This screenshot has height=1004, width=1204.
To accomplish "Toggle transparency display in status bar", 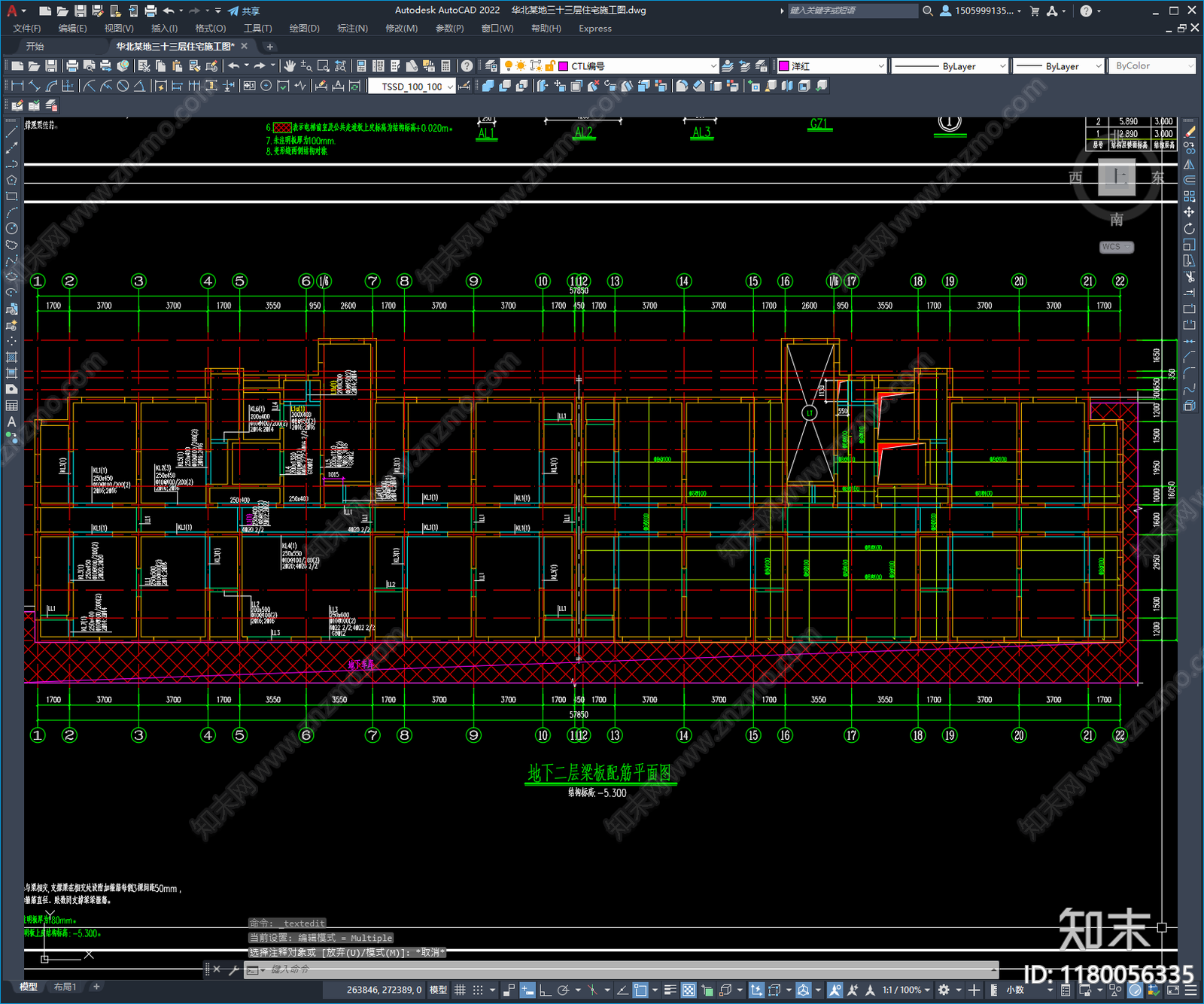I will 689,990.
